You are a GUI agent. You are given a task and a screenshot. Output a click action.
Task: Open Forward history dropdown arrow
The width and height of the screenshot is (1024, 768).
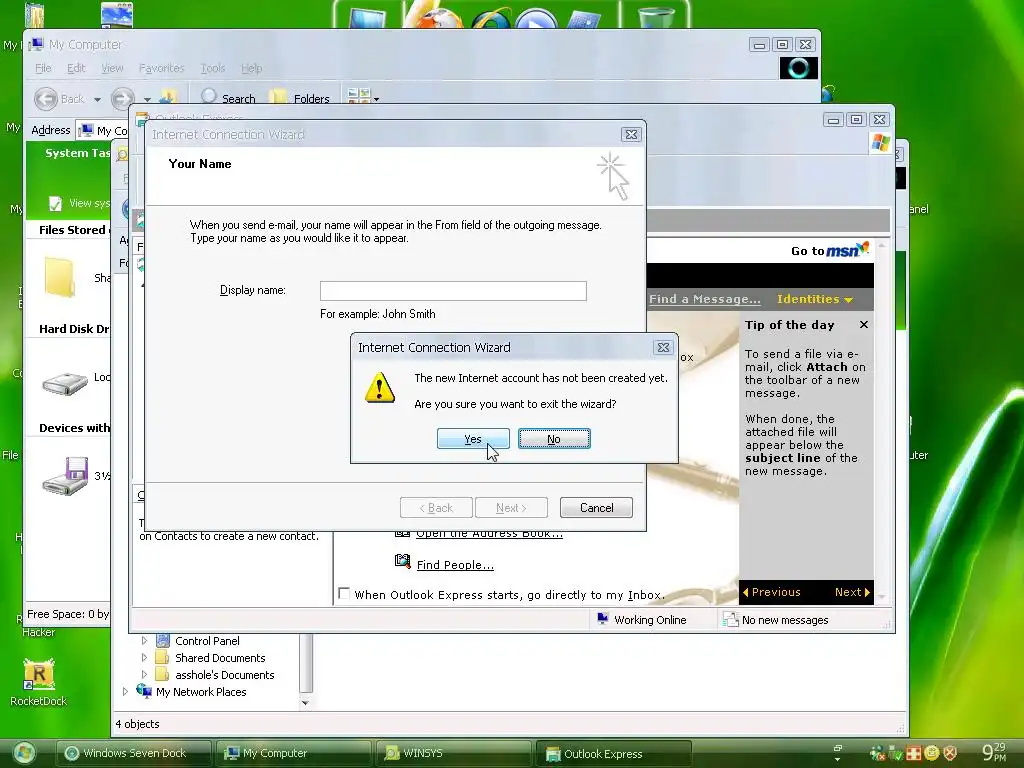click(148, 99)
